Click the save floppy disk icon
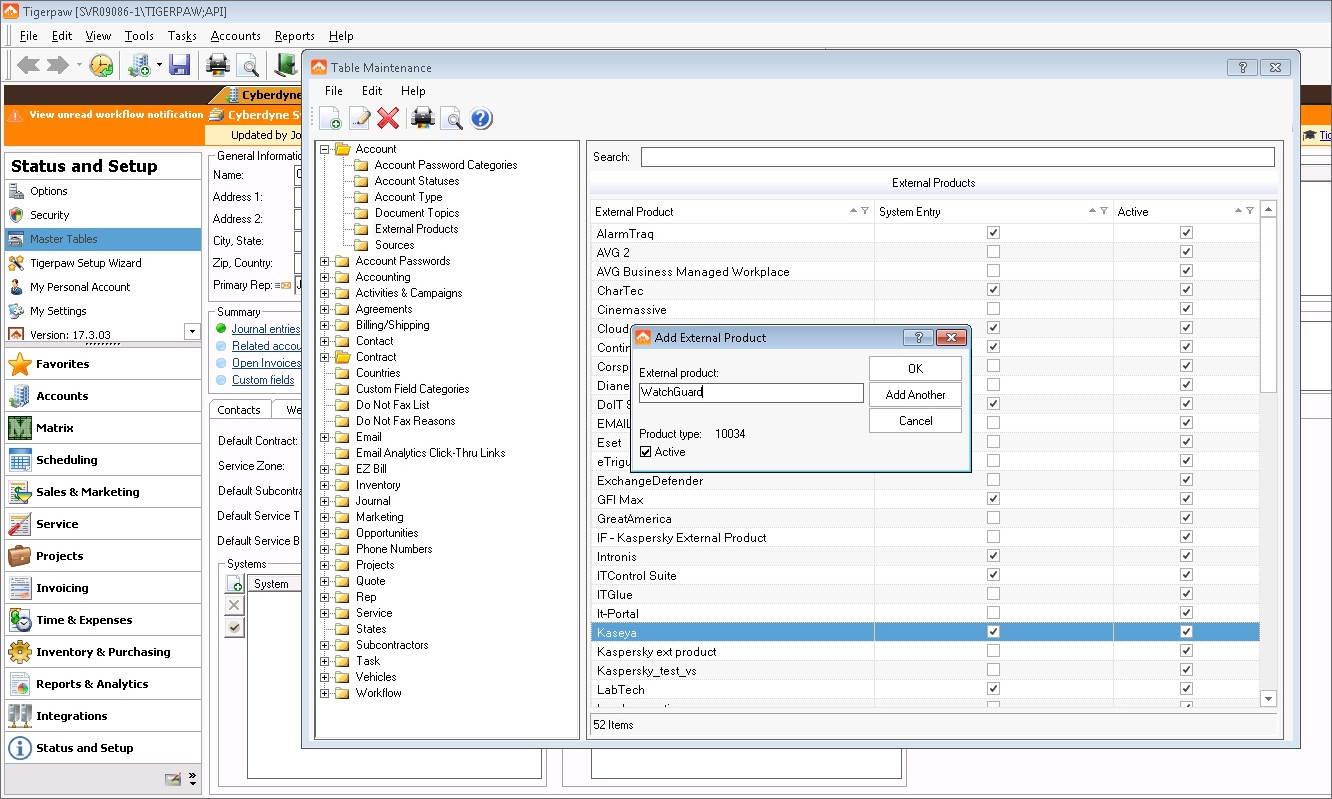 tap(180, 64)
